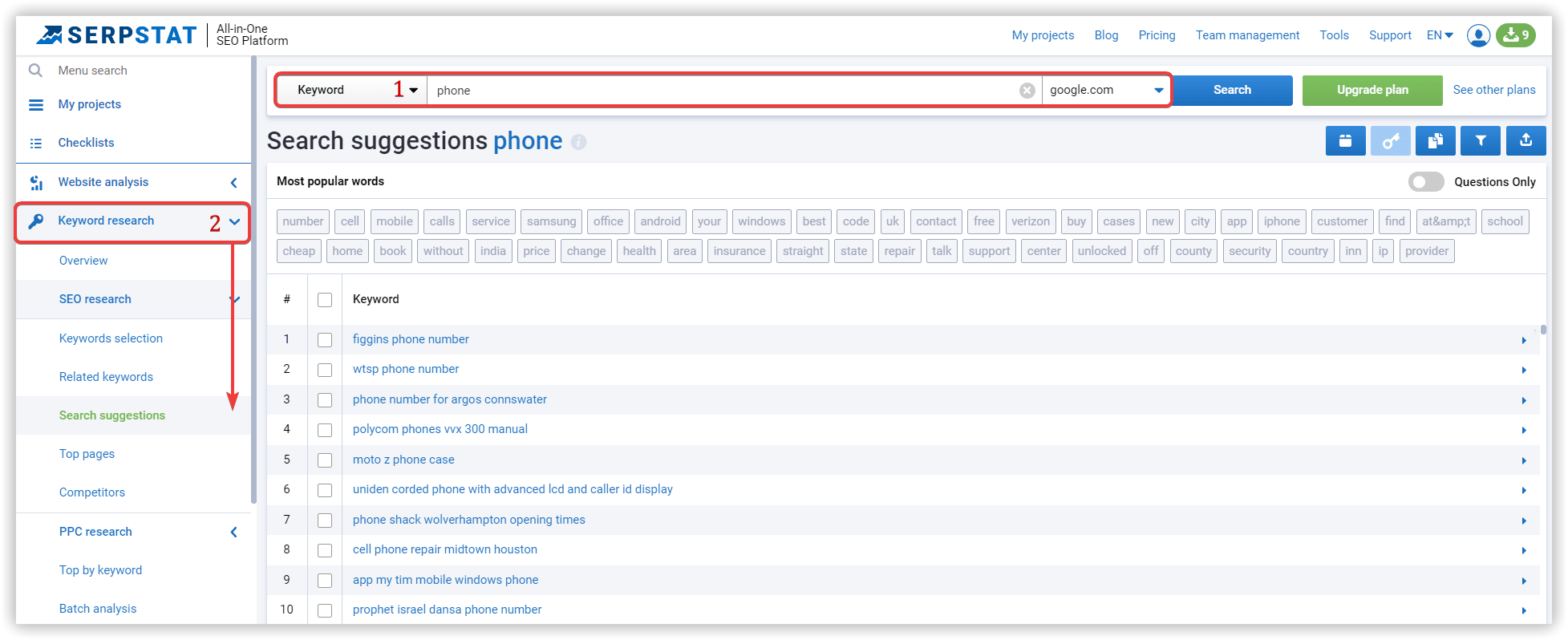The height and width of the screenshot is (640, 1568).
Task: Toggle the Questions Only switch
Action: 1425,182
